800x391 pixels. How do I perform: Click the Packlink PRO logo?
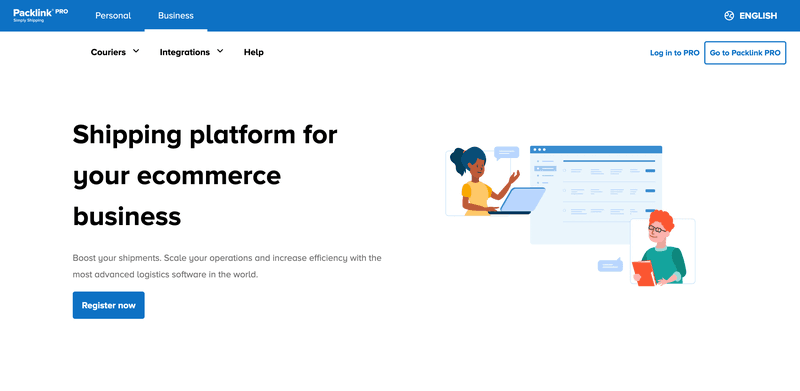point(40,15)
